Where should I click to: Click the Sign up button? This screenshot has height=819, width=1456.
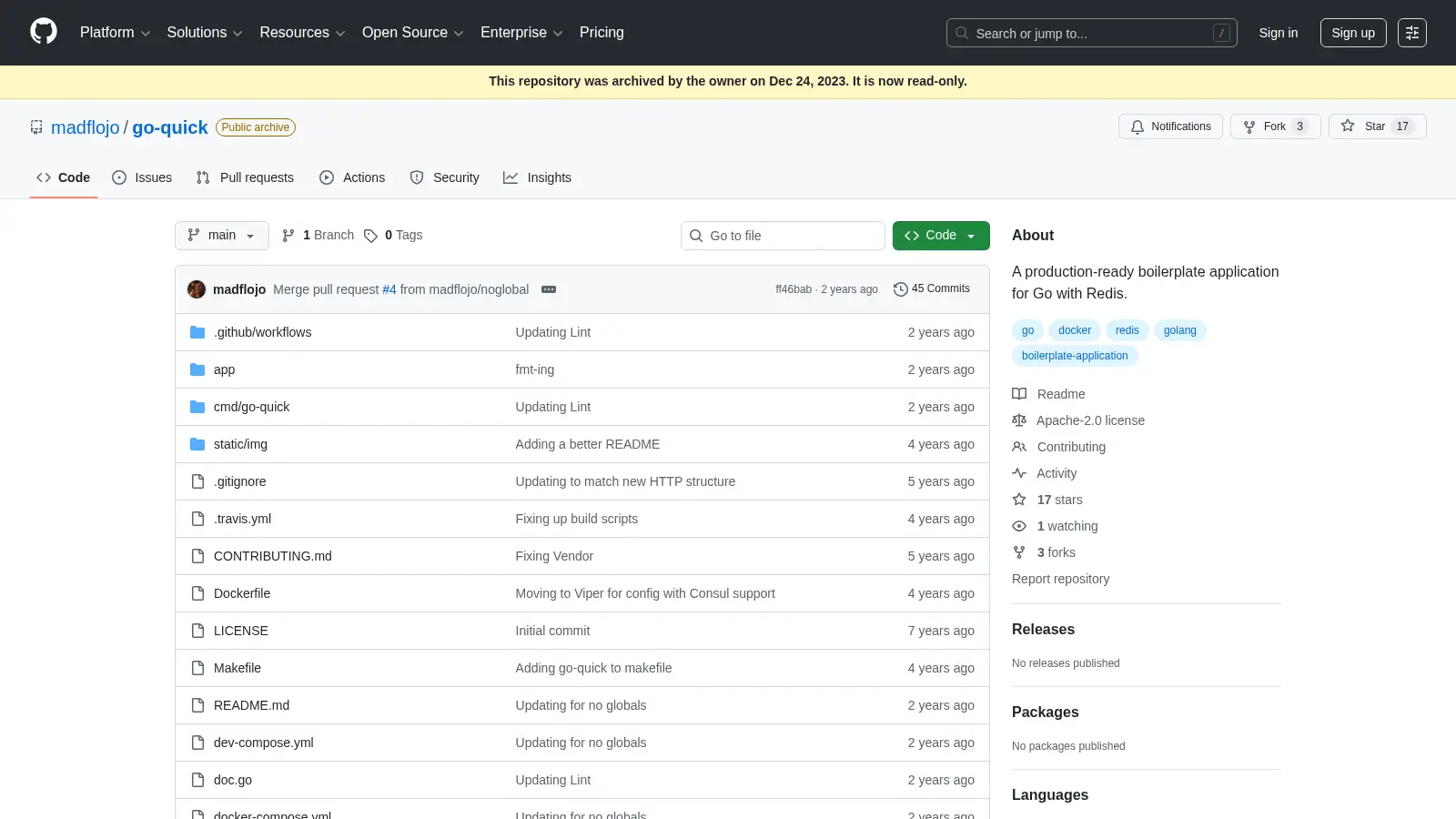coord(1353,33)
